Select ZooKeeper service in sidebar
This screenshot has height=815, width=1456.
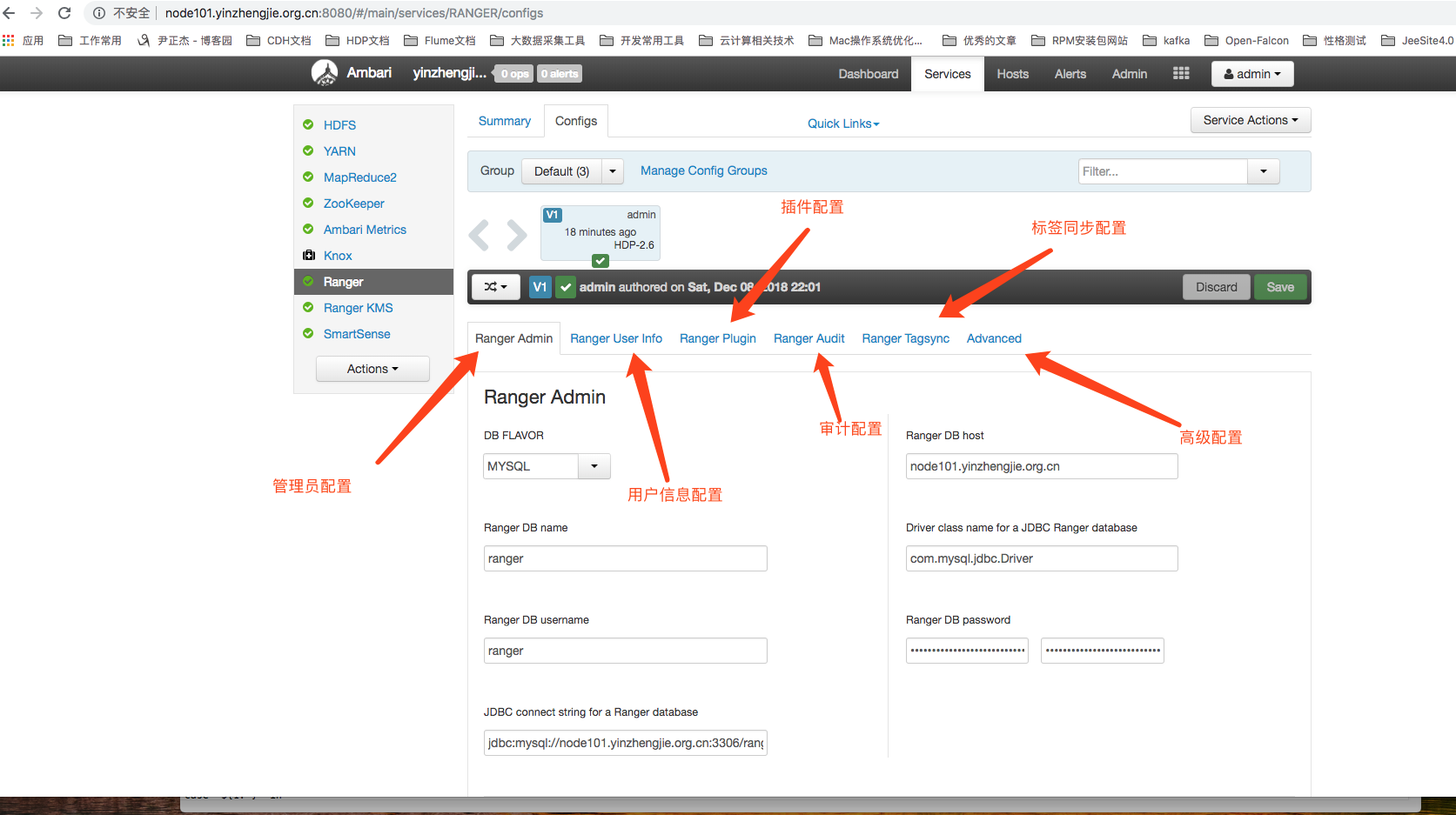[354, 204]
